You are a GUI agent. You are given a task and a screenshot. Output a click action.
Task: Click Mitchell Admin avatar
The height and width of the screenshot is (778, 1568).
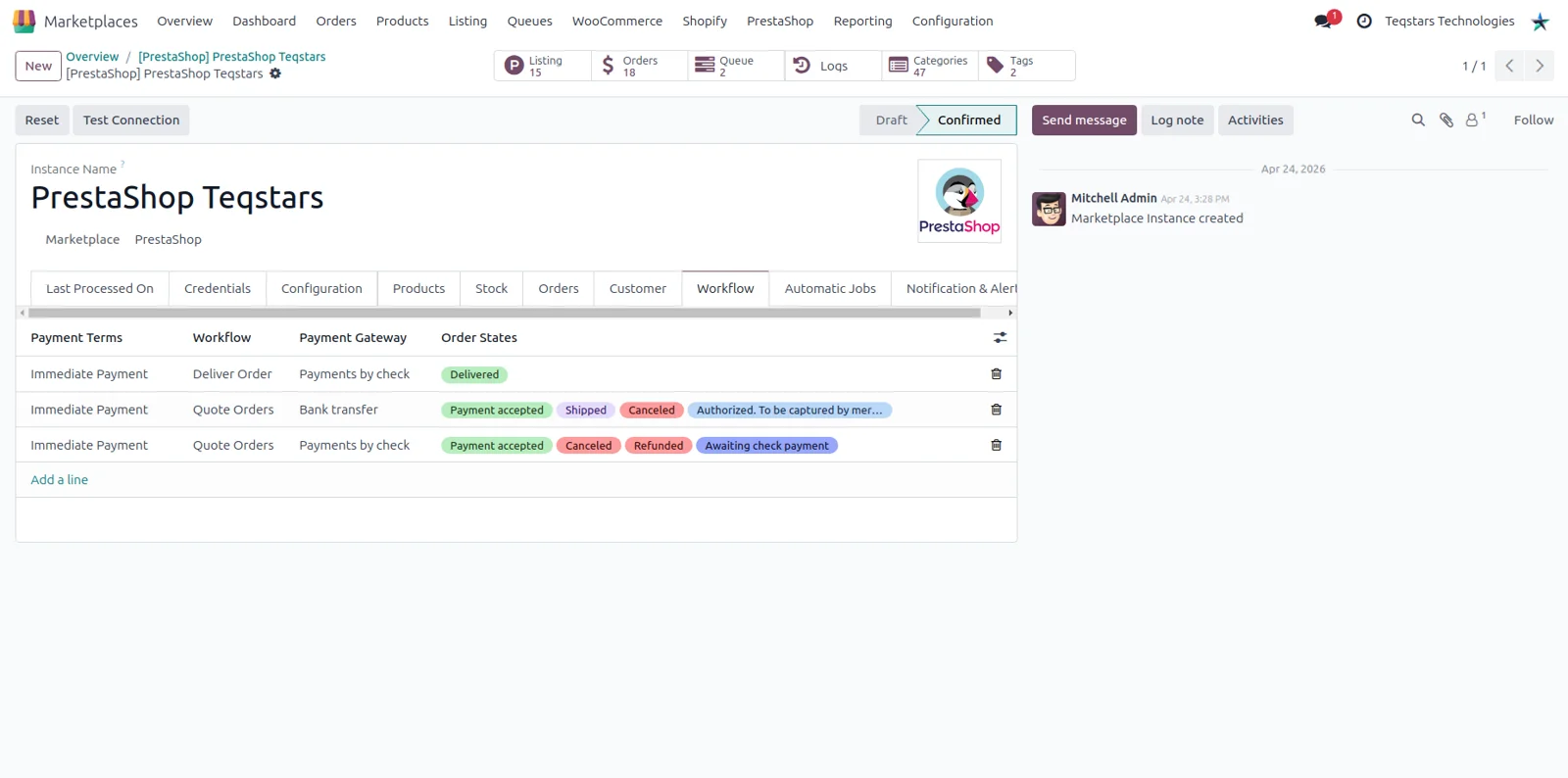[1049, 209]
